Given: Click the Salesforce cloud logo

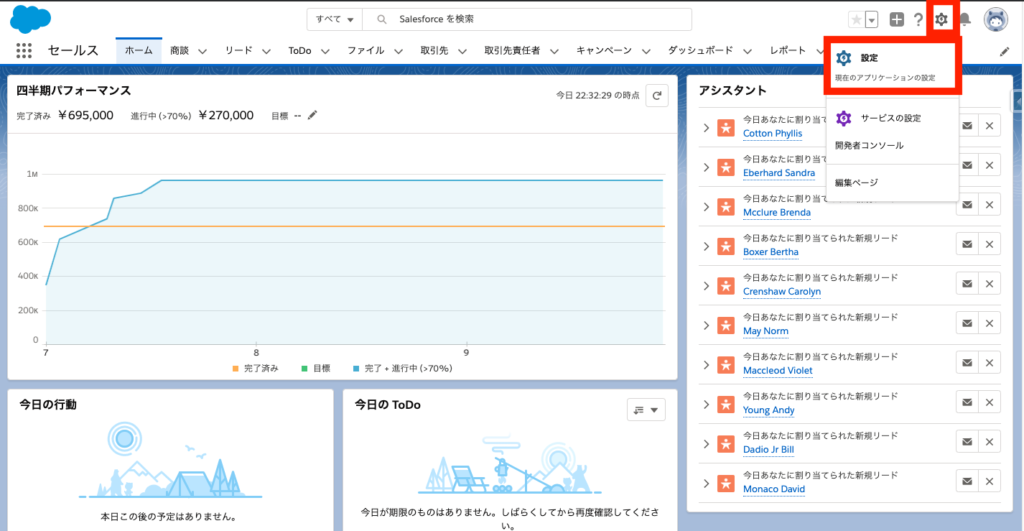Looking at the screenshot, I should pyautogui.click(x=30, y=19).
